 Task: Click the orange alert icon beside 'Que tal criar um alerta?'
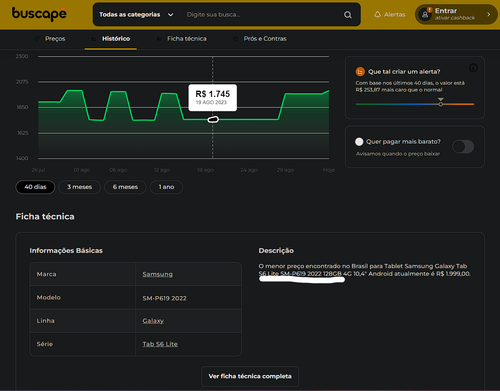[360, 71]
